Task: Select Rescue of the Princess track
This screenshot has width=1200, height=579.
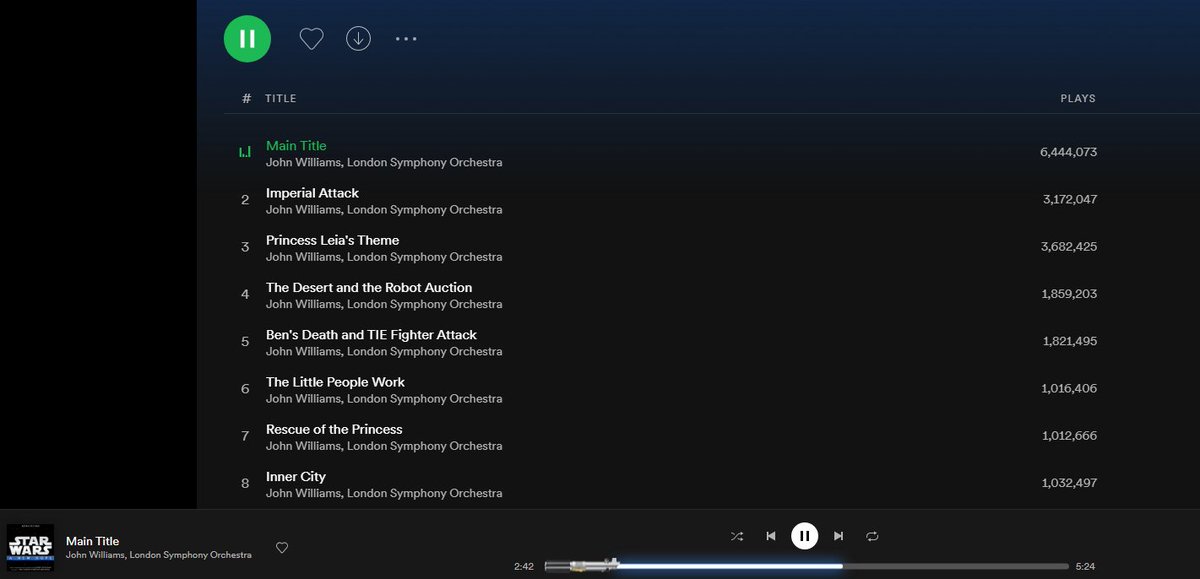Action: tap(334, 429)
